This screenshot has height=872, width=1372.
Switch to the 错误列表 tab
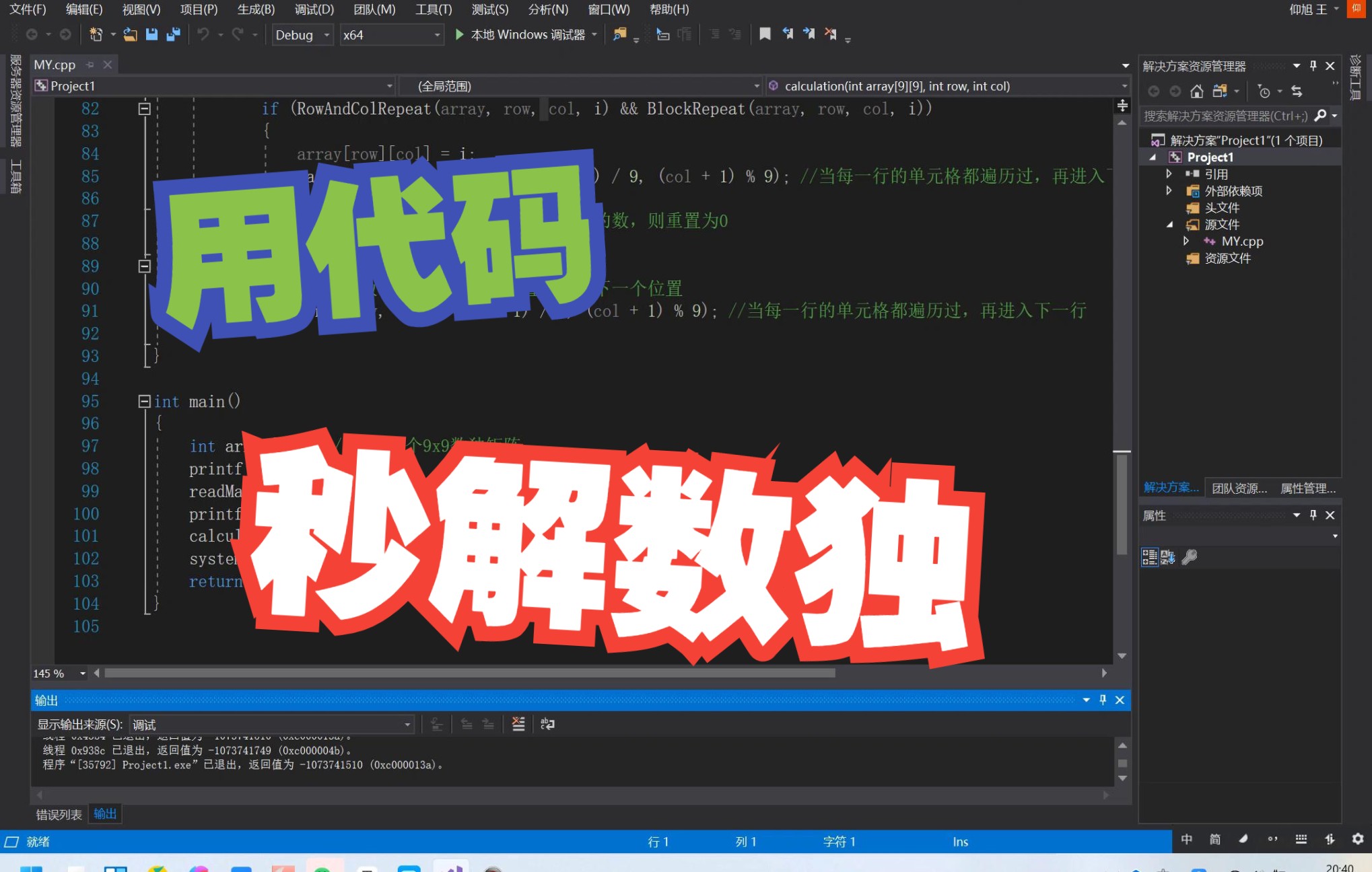tap(58, 814)
